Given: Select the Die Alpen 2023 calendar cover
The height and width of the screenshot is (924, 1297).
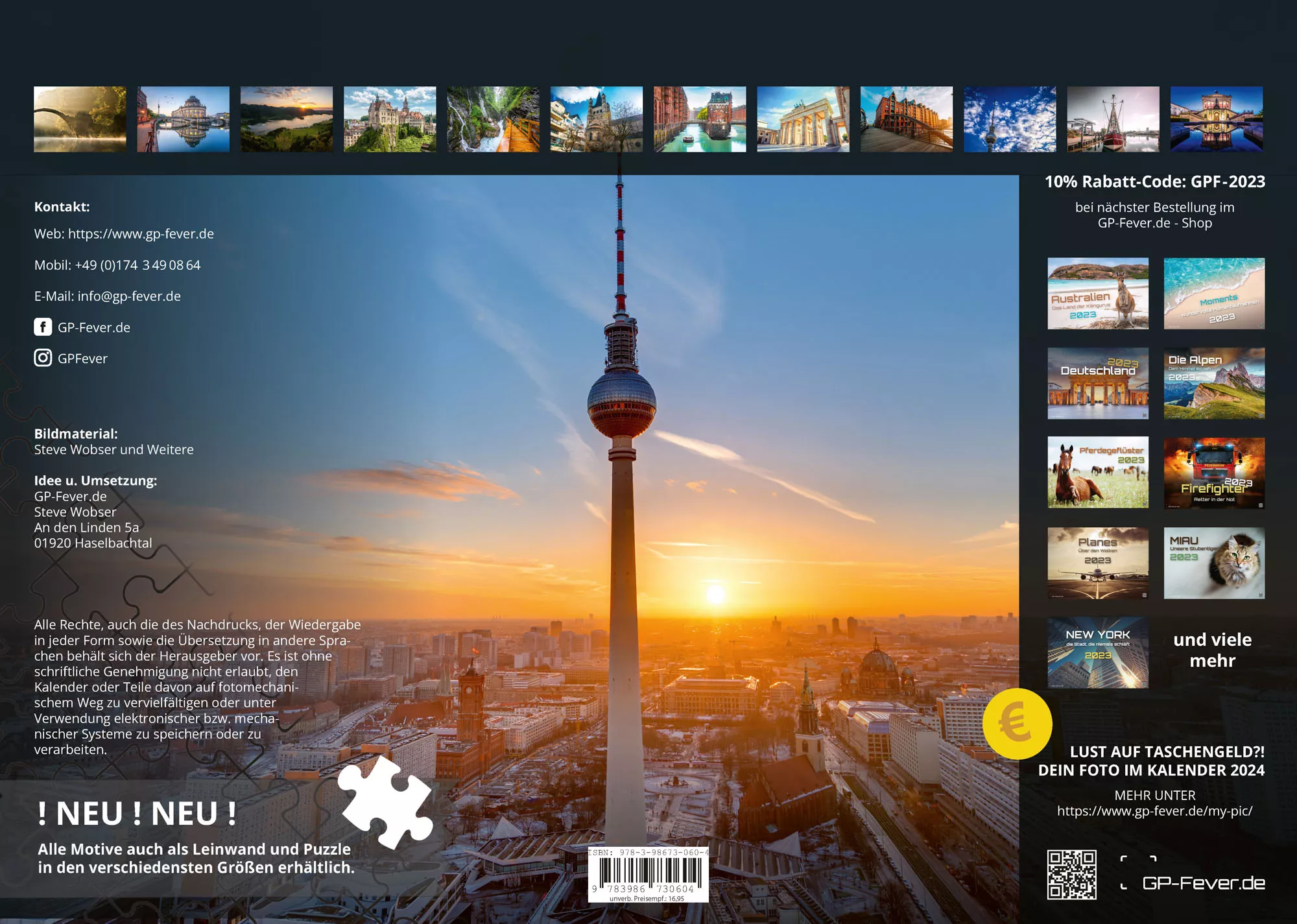Looking at the screenshot, I should click(1214, 383).
